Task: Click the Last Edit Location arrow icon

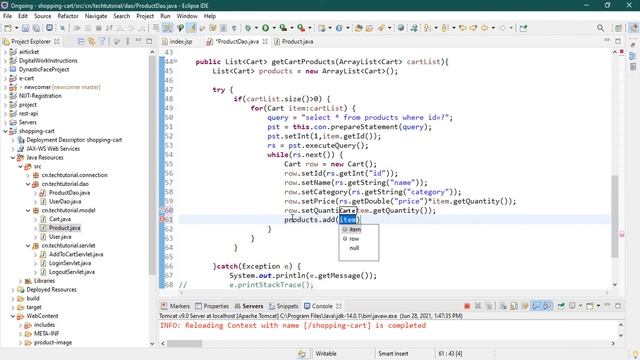Action: [462, 28]
